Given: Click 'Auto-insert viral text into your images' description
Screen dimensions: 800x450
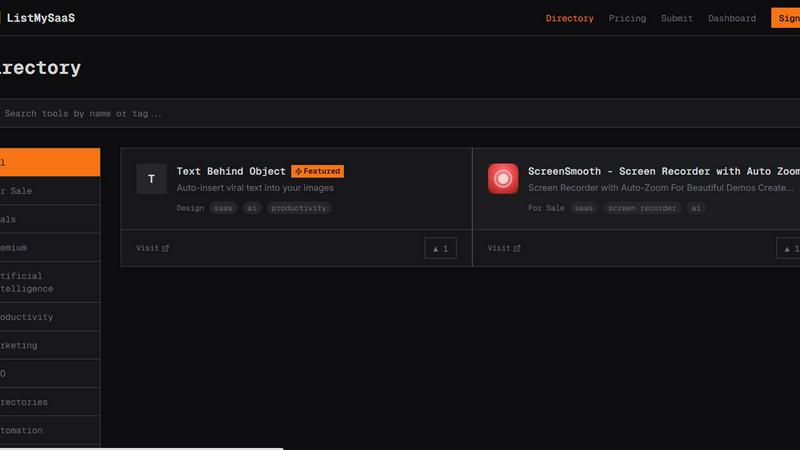Looking at the screenshot, I should (x=255, y=188).
